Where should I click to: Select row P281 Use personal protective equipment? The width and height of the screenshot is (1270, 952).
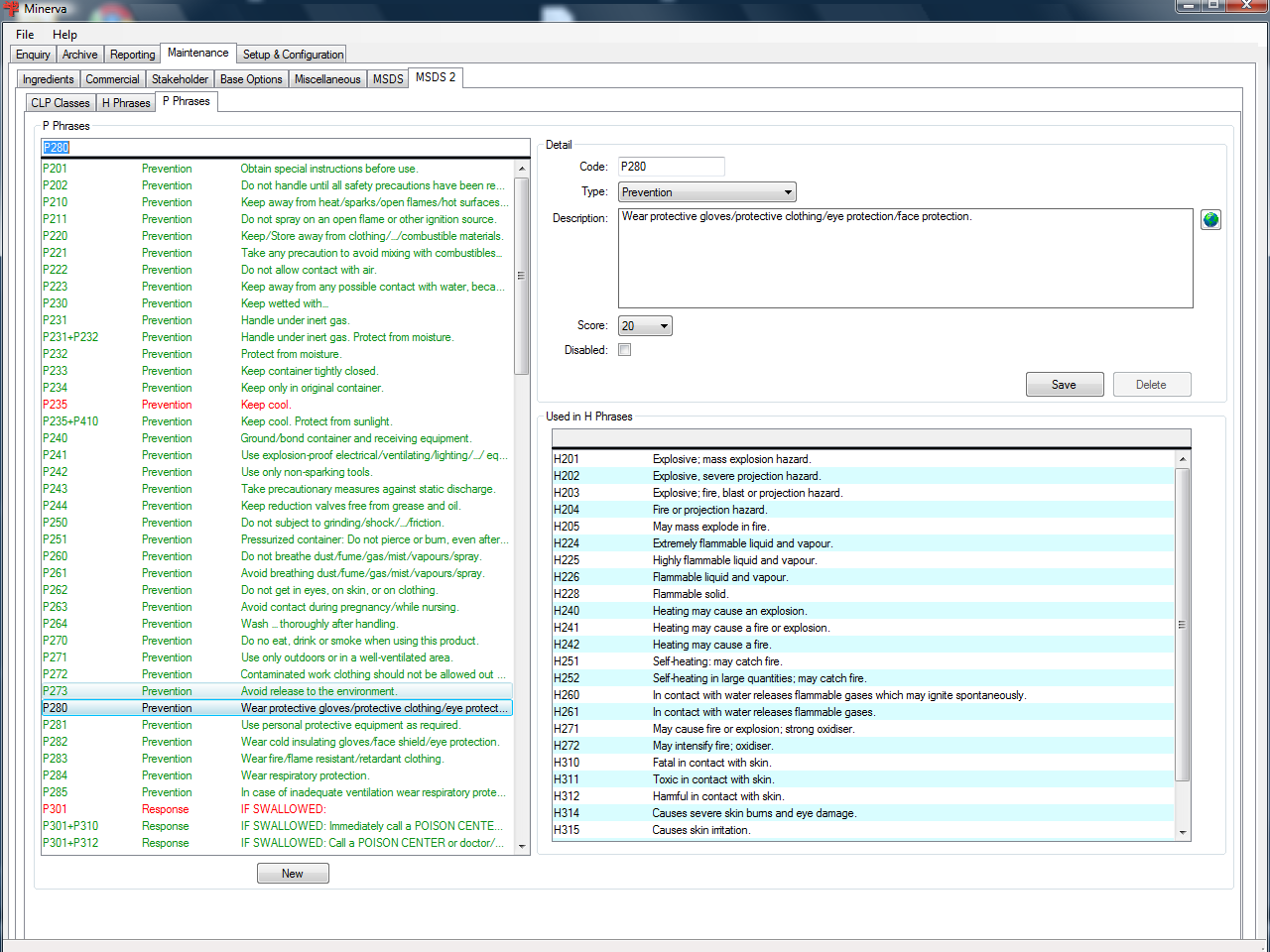(276, 725)
